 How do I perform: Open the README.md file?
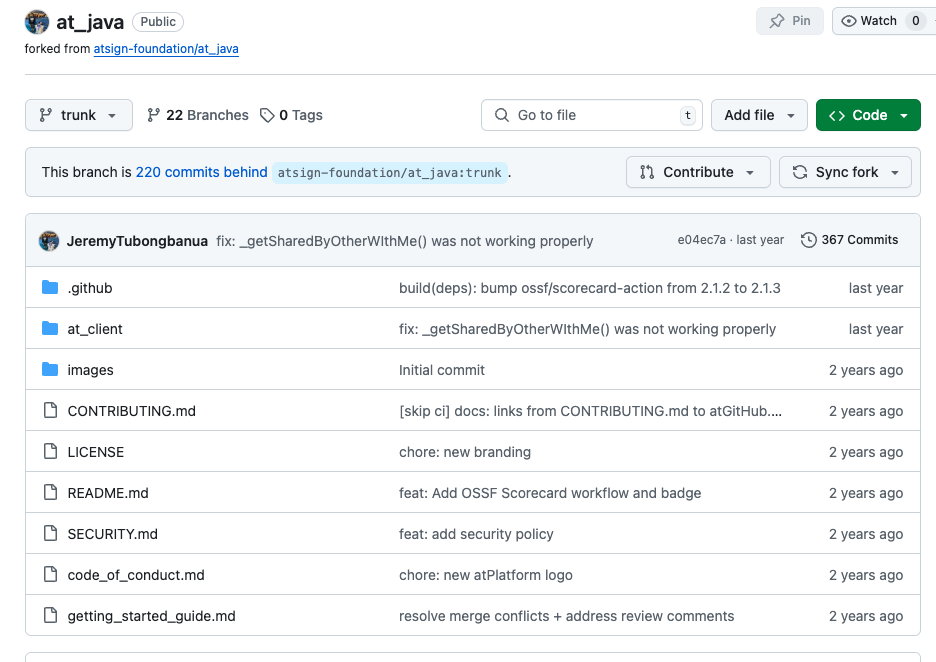coord(108,494)
